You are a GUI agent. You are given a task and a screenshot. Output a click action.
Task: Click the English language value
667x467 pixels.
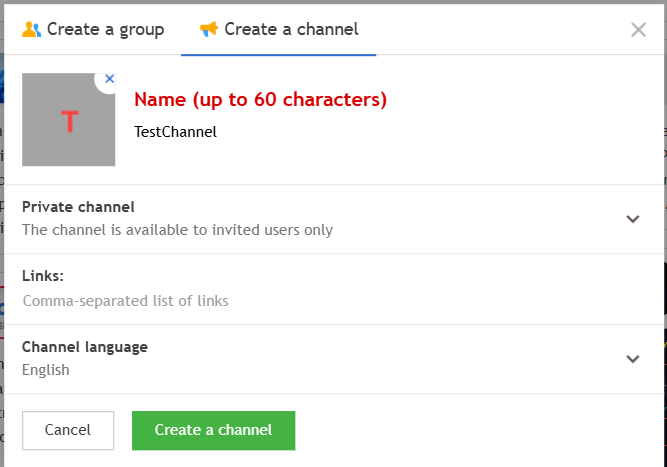click(46, 370)
